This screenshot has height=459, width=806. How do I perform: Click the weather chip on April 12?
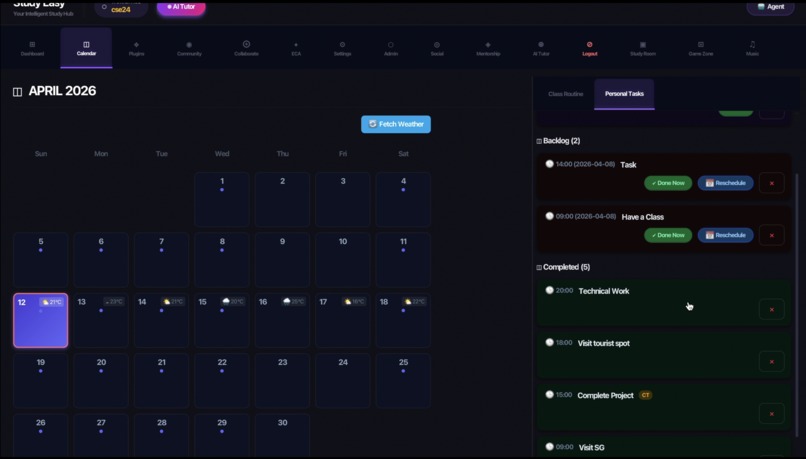pyautogui.click(x=52, y=302)
